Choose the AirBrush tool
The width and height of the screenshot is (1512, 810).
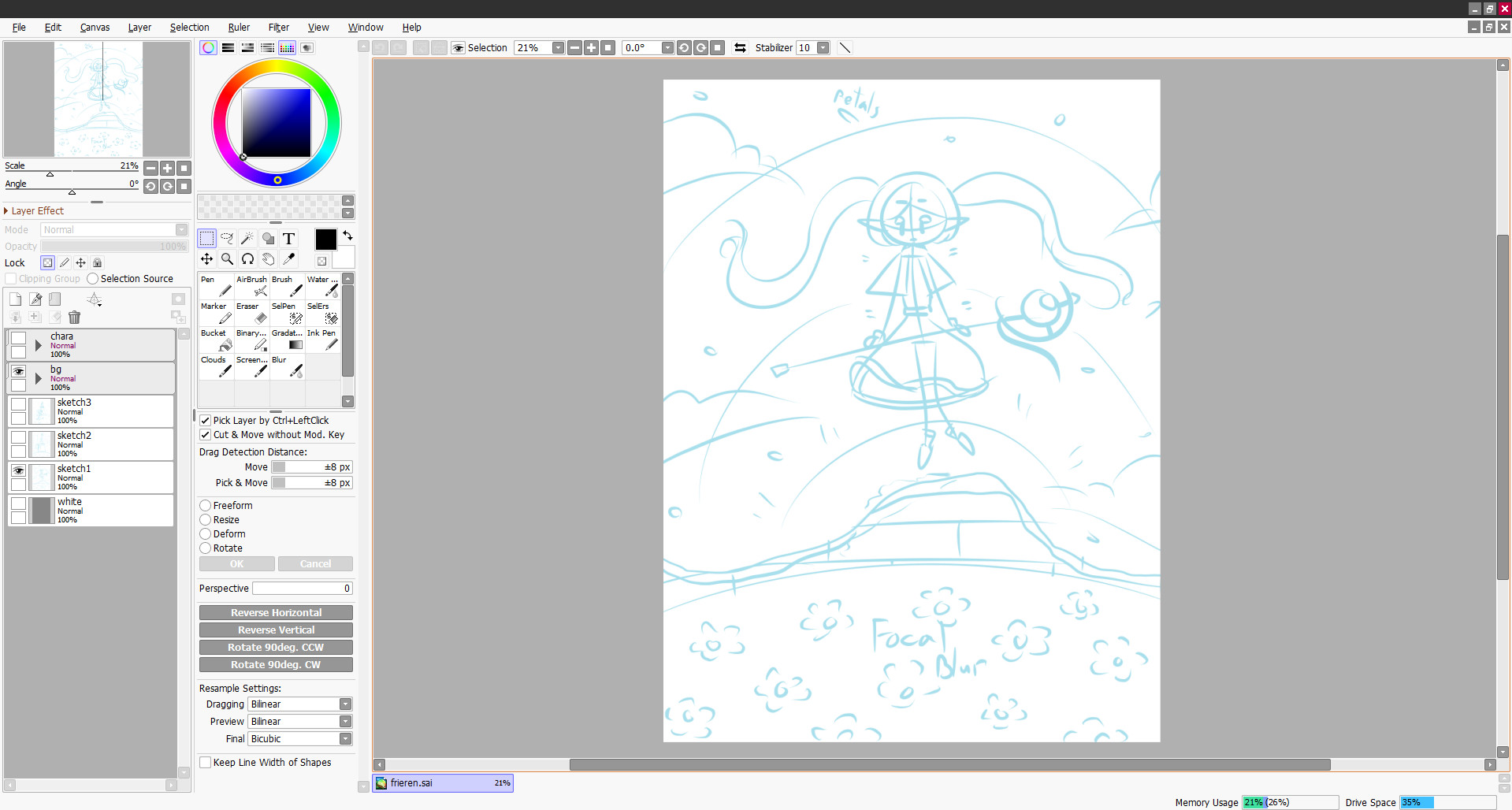point(251,286)
